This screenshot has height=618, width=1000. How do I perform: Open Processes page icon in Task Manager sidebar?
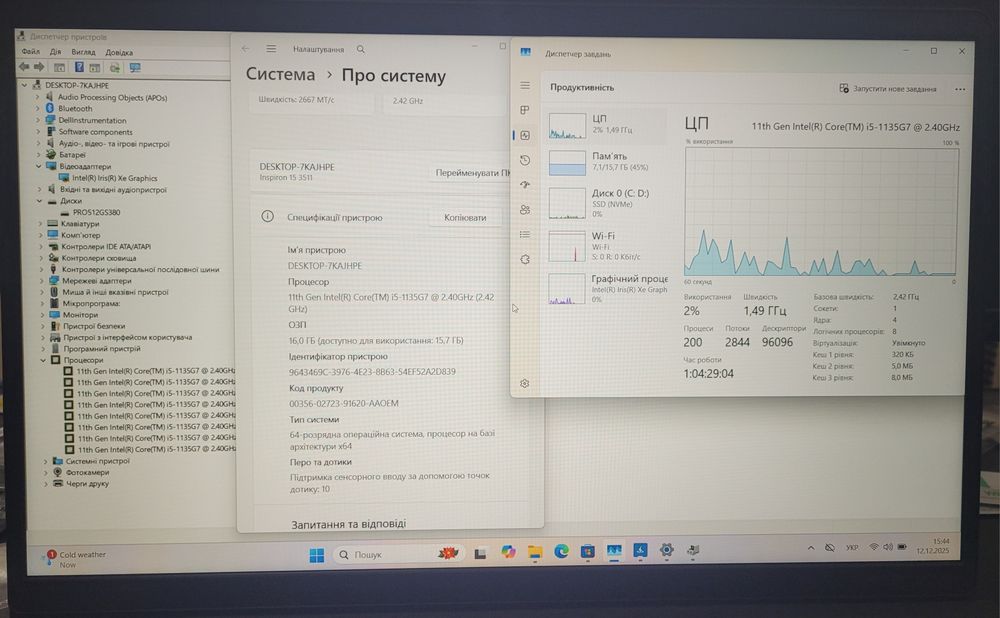pyautogui.click(x=524, y=110)
